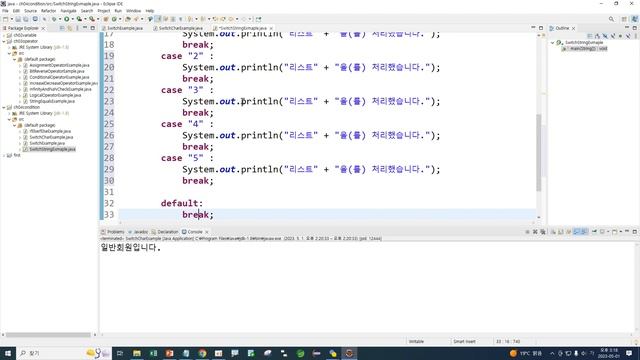Click the New Java Class toolbar icon
The height and width of the screenshot is (360, 640).
pyautogui.click(x=114, y=19)
